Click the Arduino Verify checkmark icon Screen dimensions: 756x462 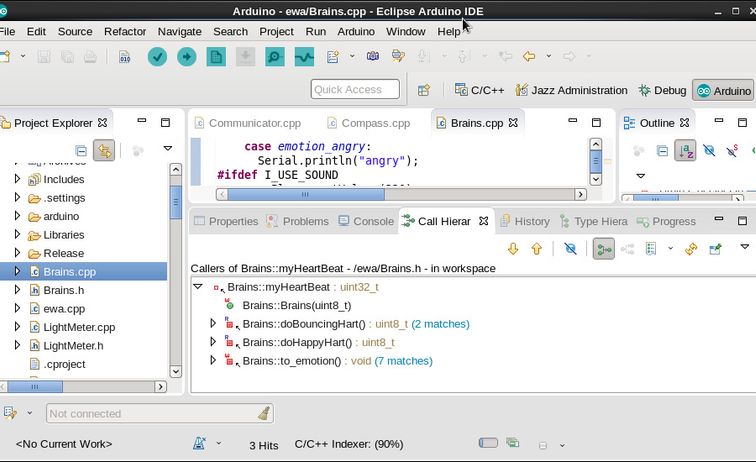click(x=157, y=57)
